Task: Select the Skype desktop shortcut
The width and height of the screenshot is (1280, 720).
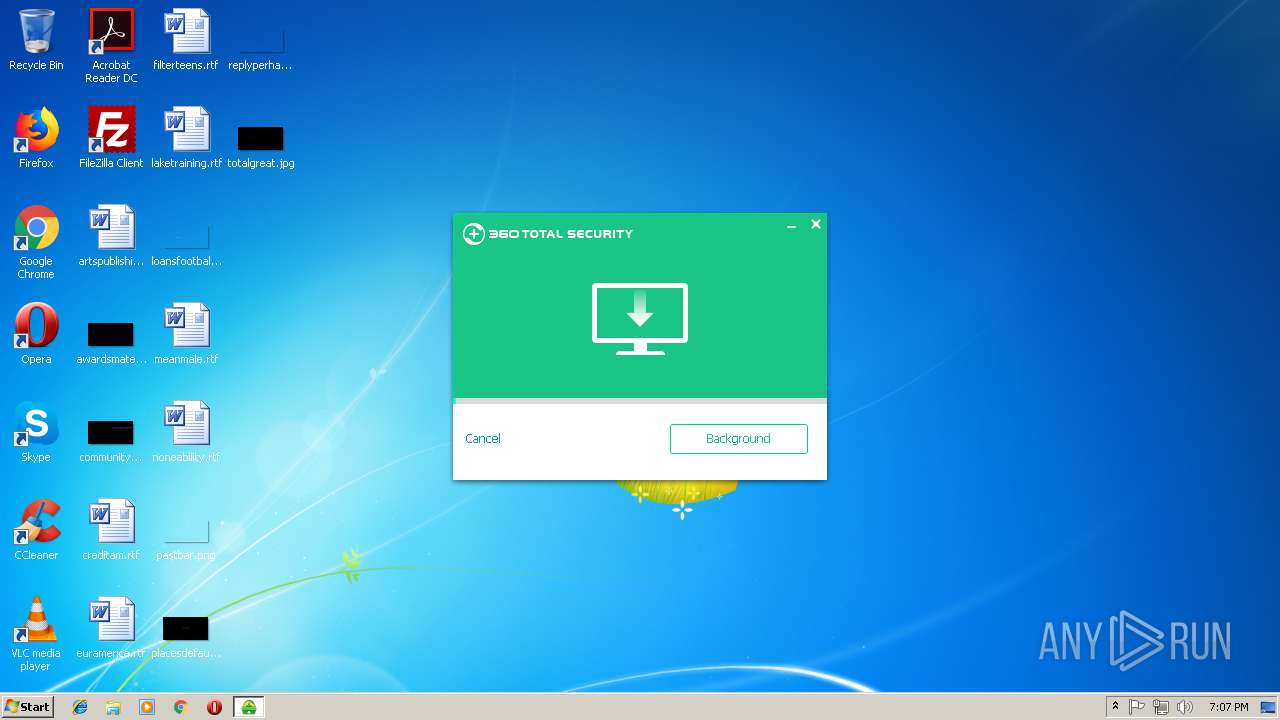Action: point(36,433)
